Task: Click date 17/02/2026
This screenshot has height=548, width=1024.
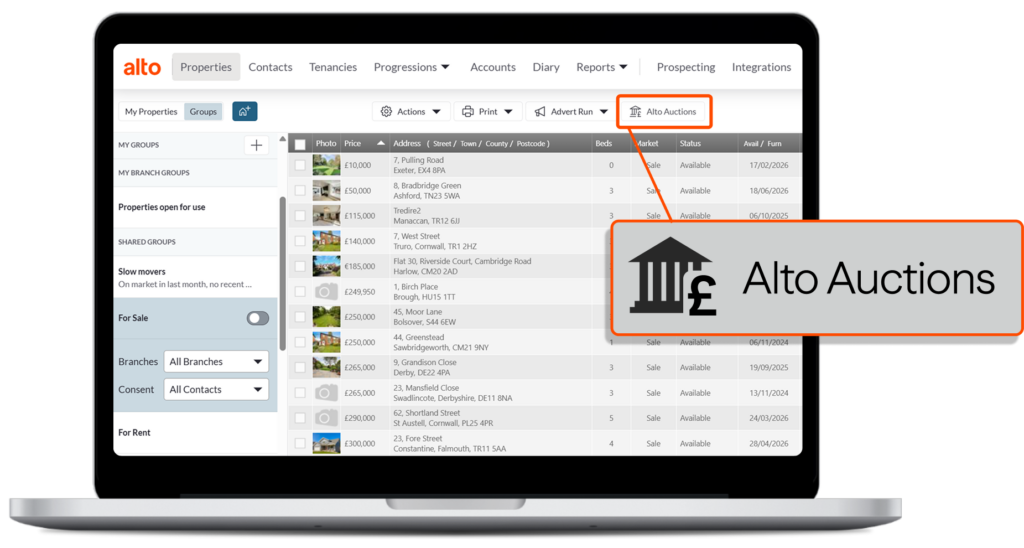Action: point(769,165)
